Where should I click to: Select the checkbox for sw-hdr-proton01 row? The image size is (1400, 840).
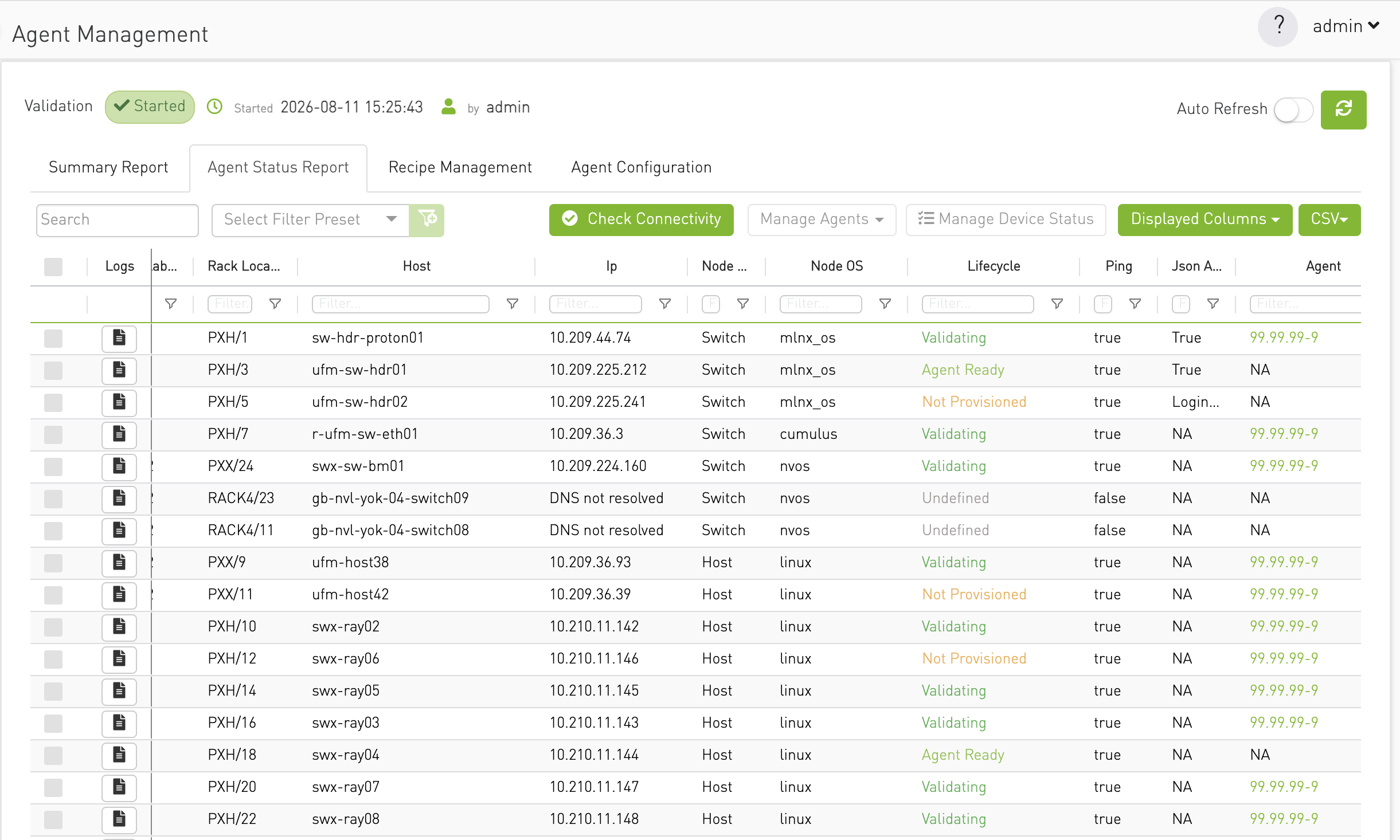[53, 338]
